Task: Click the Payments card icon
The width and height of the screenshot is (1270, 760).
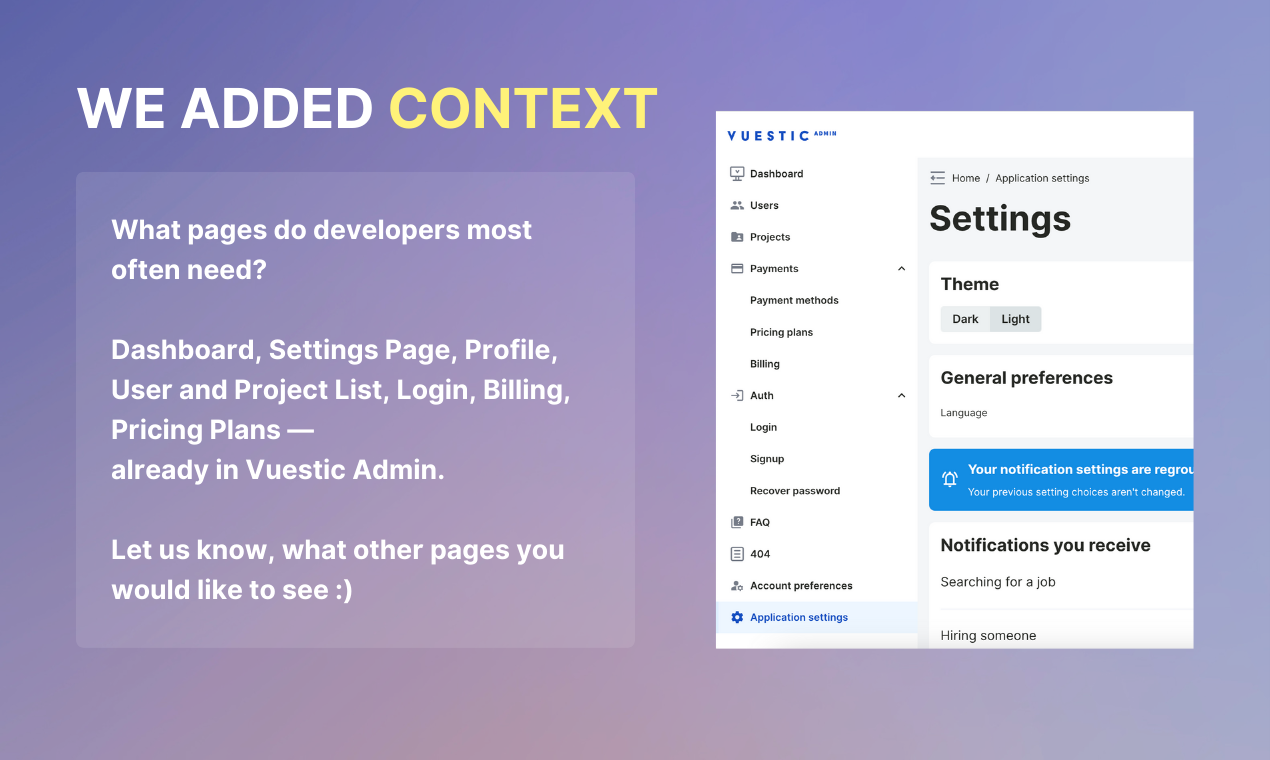Action: [x=737, y=268]
